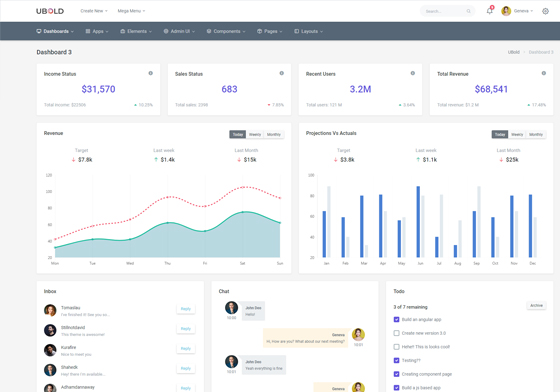Click the search magnifier icon
The height and width of the screenshot is (392, 560).
click(468, 11)
